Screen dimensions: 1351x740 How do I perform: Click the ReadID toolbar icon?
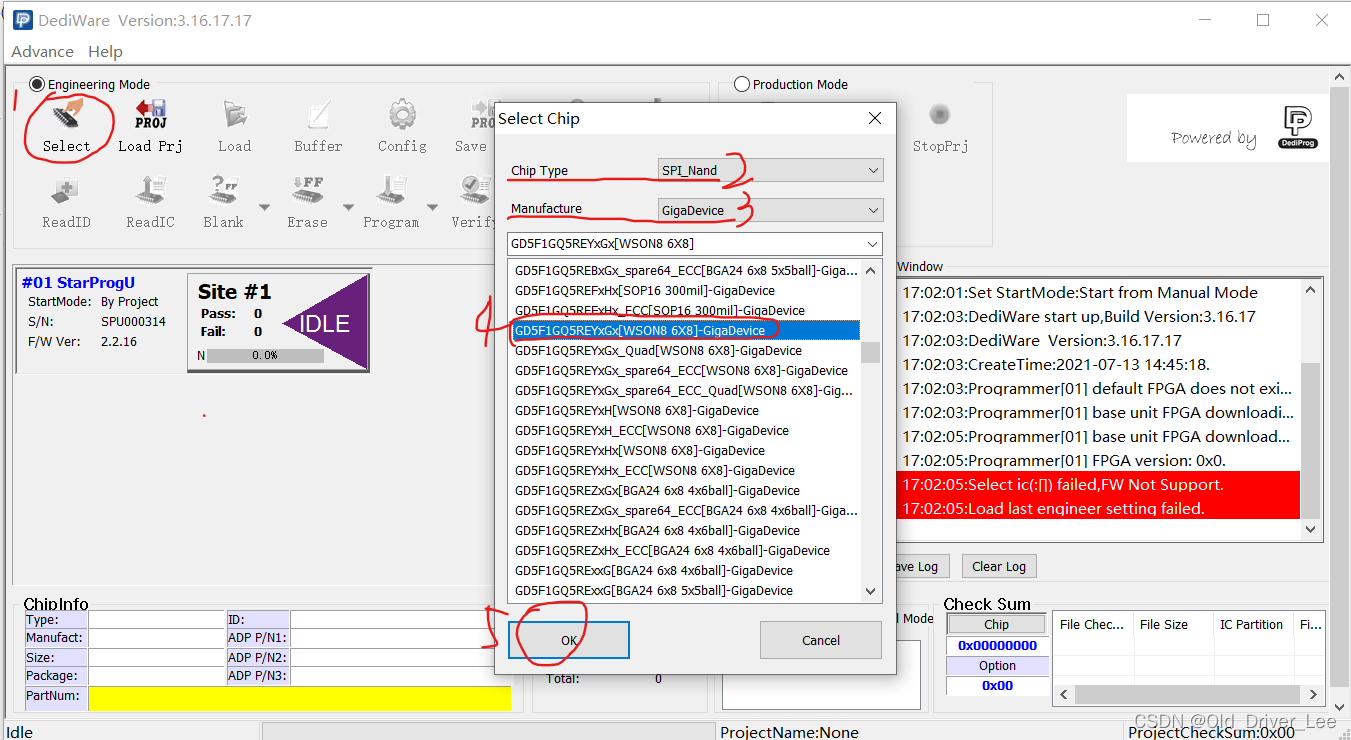tap(66, 200)
